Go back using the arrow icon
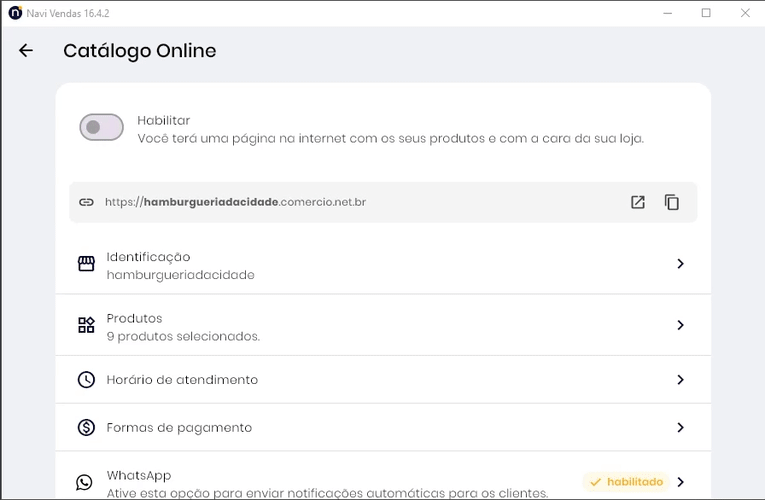This screenshot has height=500, width=765. [x=26, y=50]
